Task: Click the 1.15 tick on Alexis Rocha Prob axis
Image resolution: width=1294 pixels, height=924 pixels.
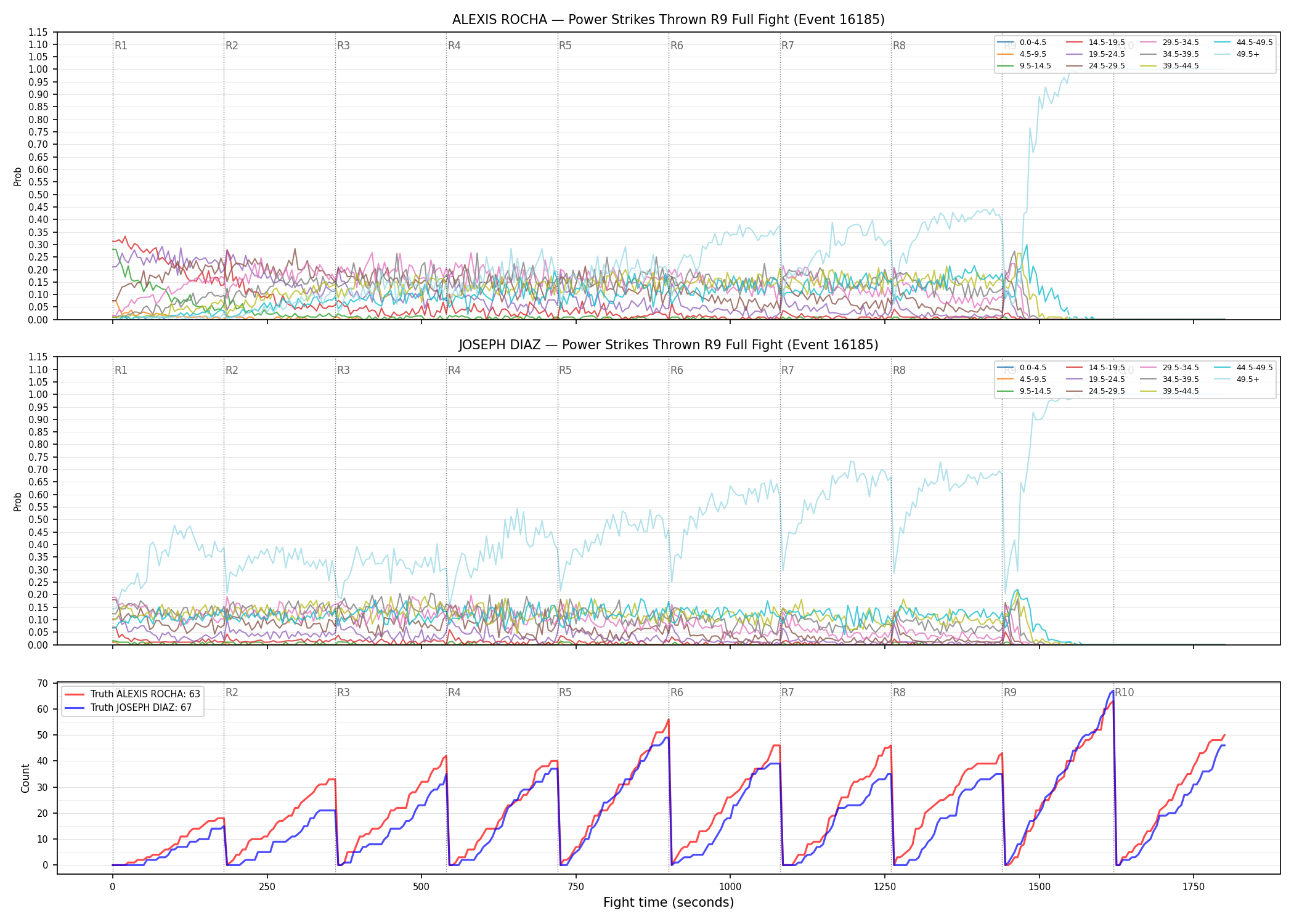Action: tap(38, 32)
